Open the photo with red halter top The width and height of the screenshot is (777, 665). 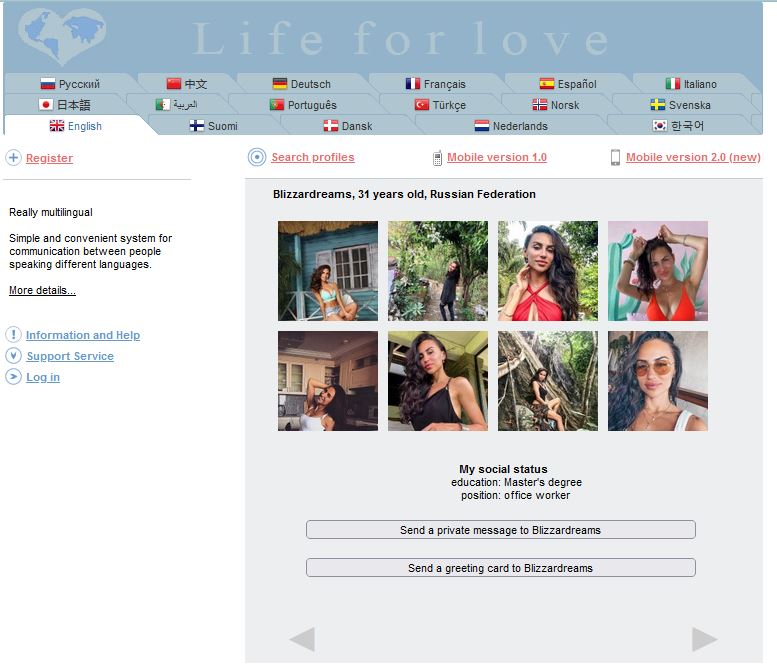(x=548, y=271)
